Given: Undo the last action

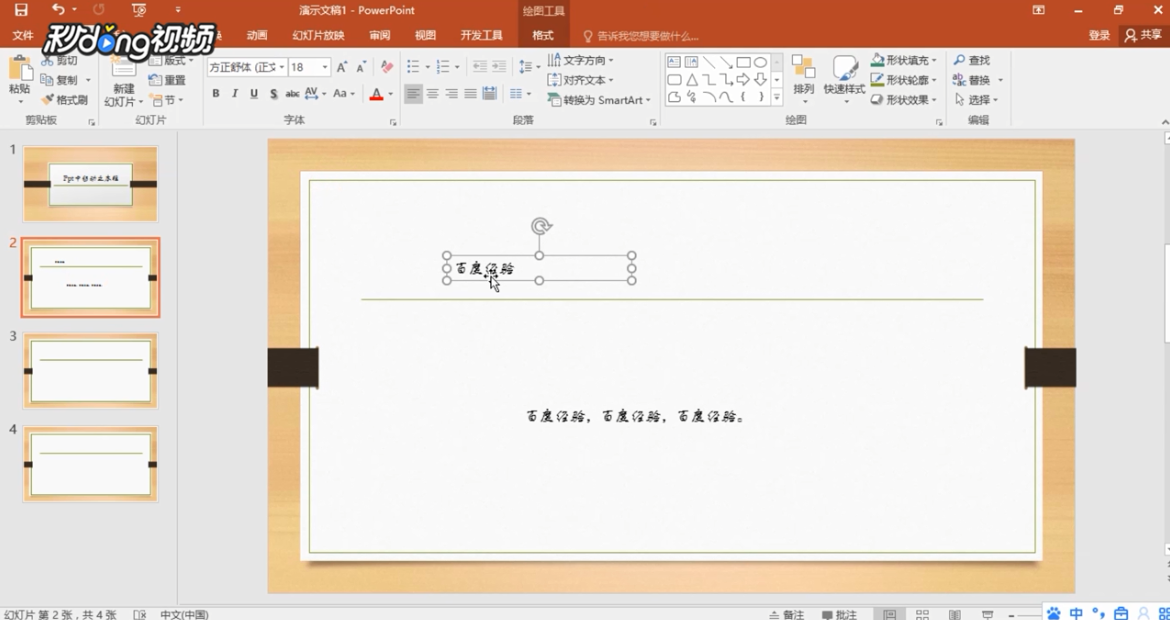Looking at the screenshot, I should [x=57, y=10].
